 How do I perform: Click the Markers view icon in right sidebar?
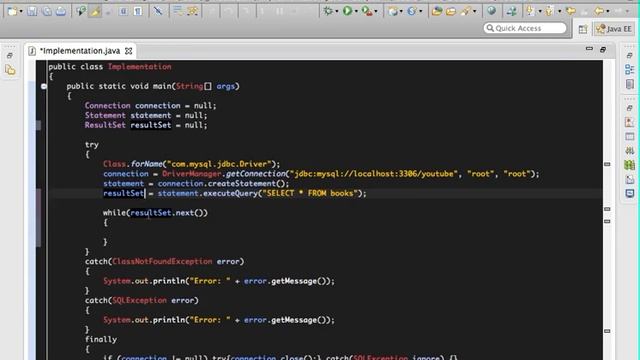[630, 122]
